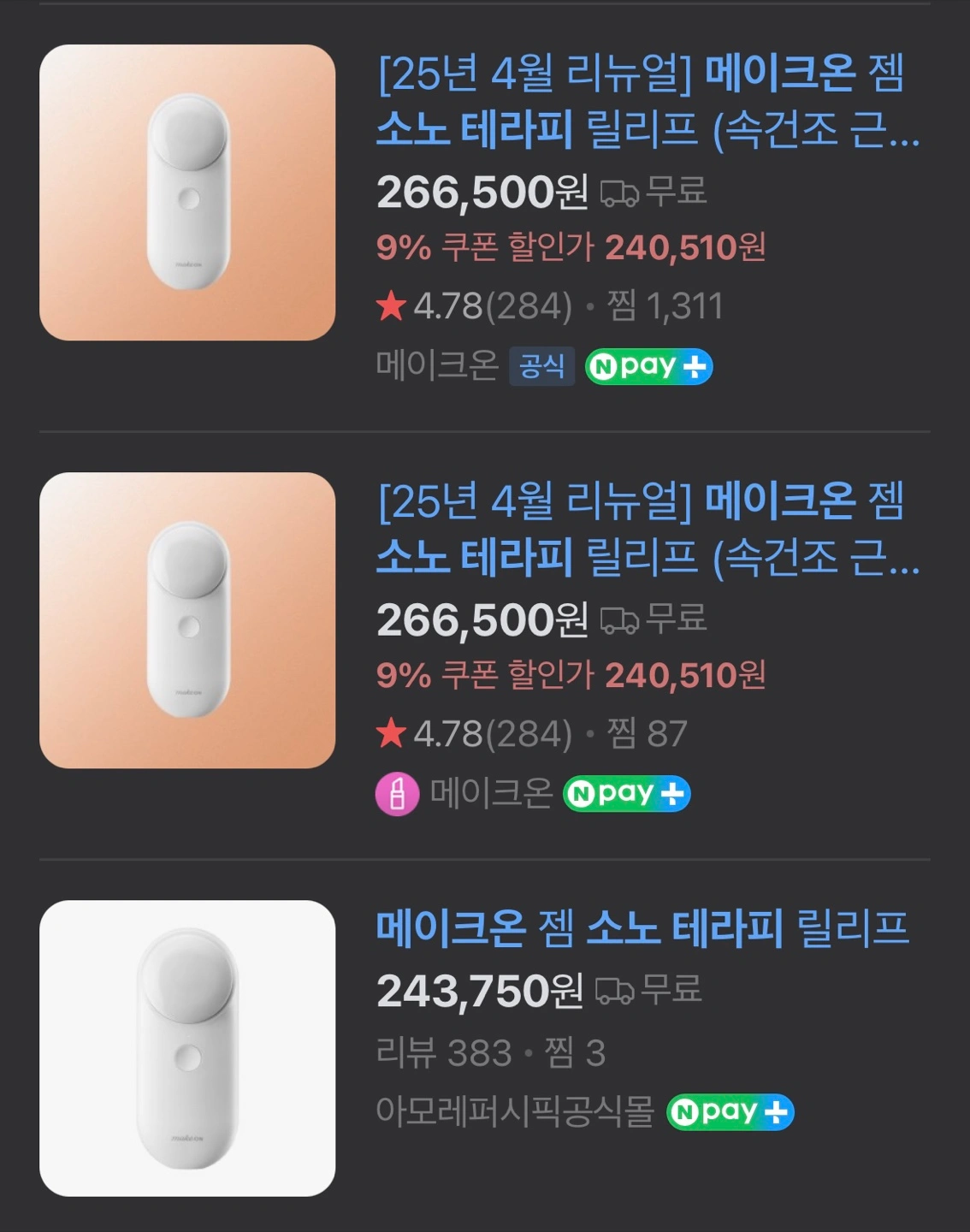The image size is (970, 1232).
Task: Open second 메이크온 젬 소노 테라피 product title
Action: click(x=648, y=529)
